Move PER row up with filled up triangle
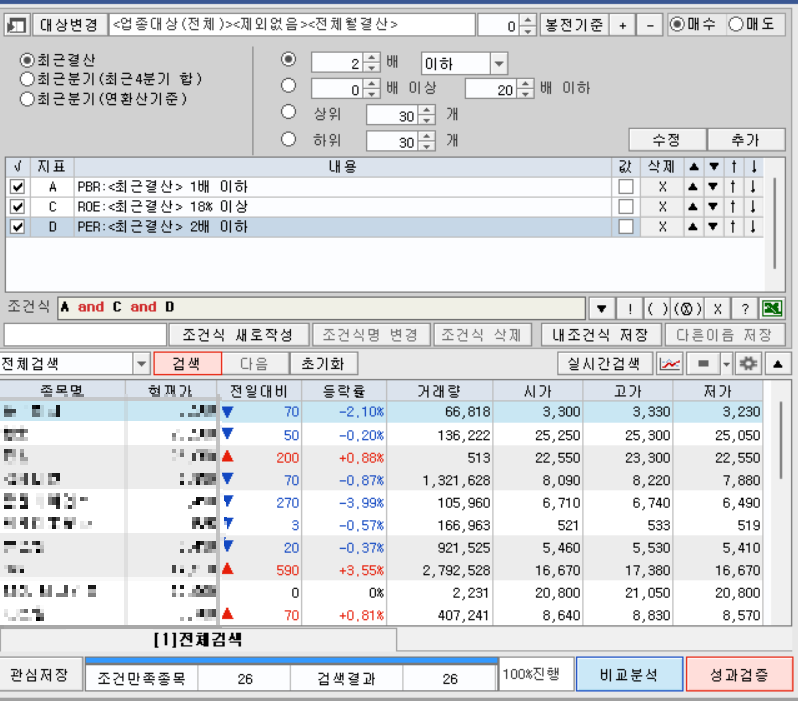Screen dimensions: 798x701 693,227
